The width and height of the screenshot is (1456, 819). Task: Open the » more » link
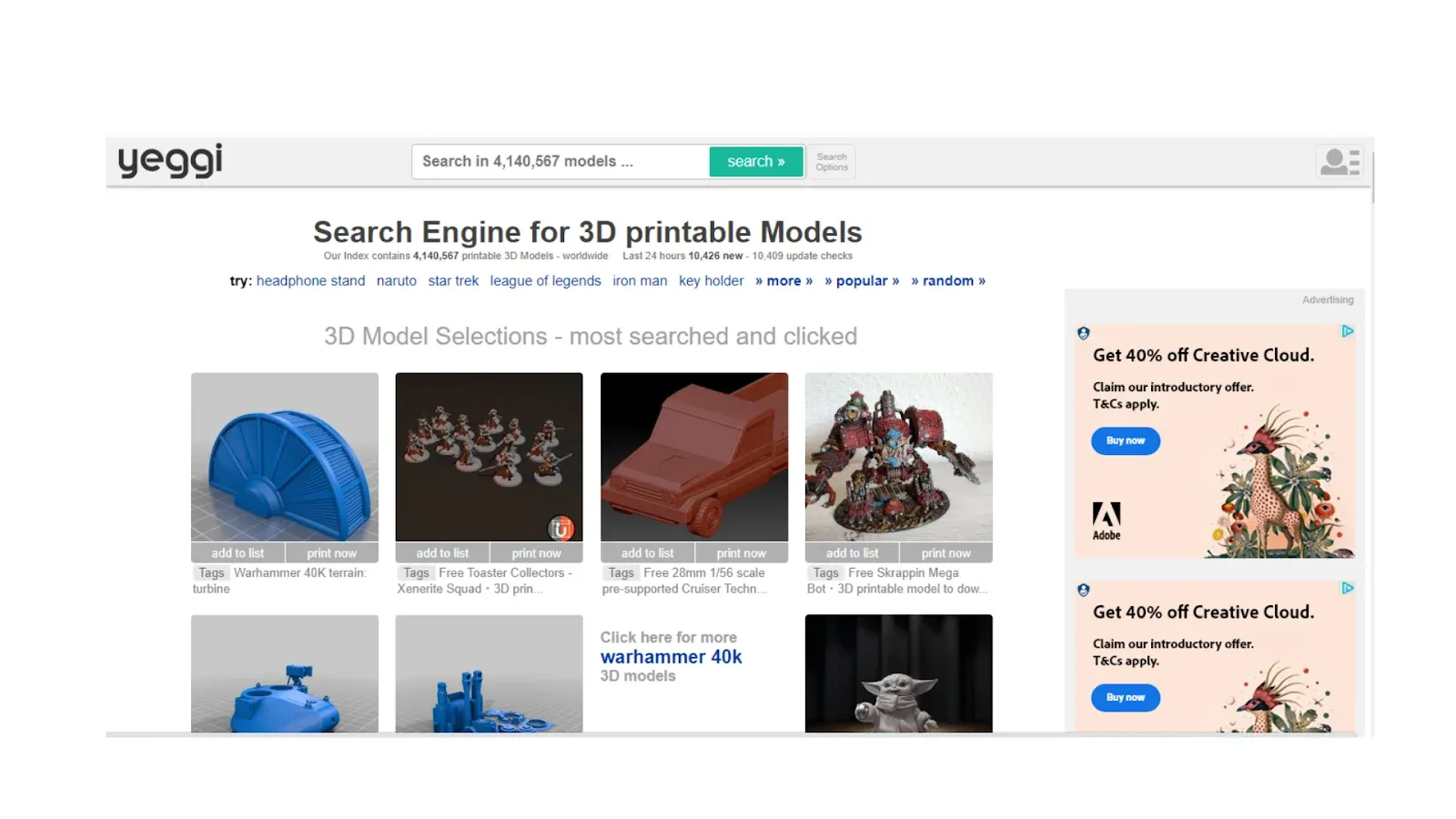pos(784,280)
